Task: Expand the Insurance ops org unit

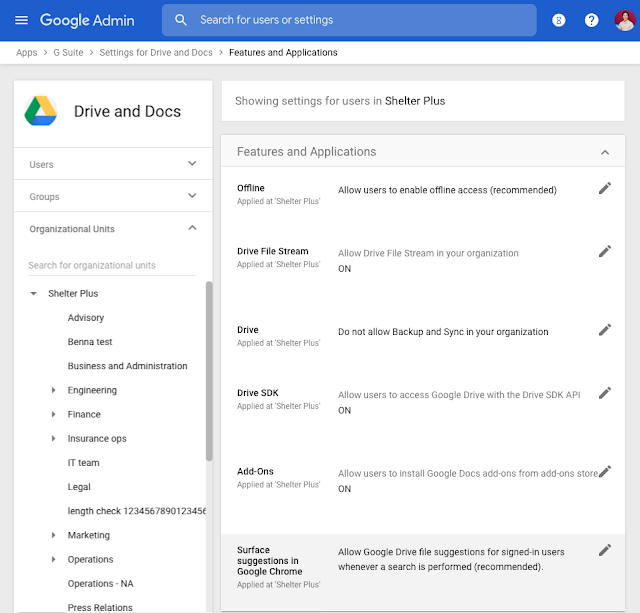Action: [53, 438]
